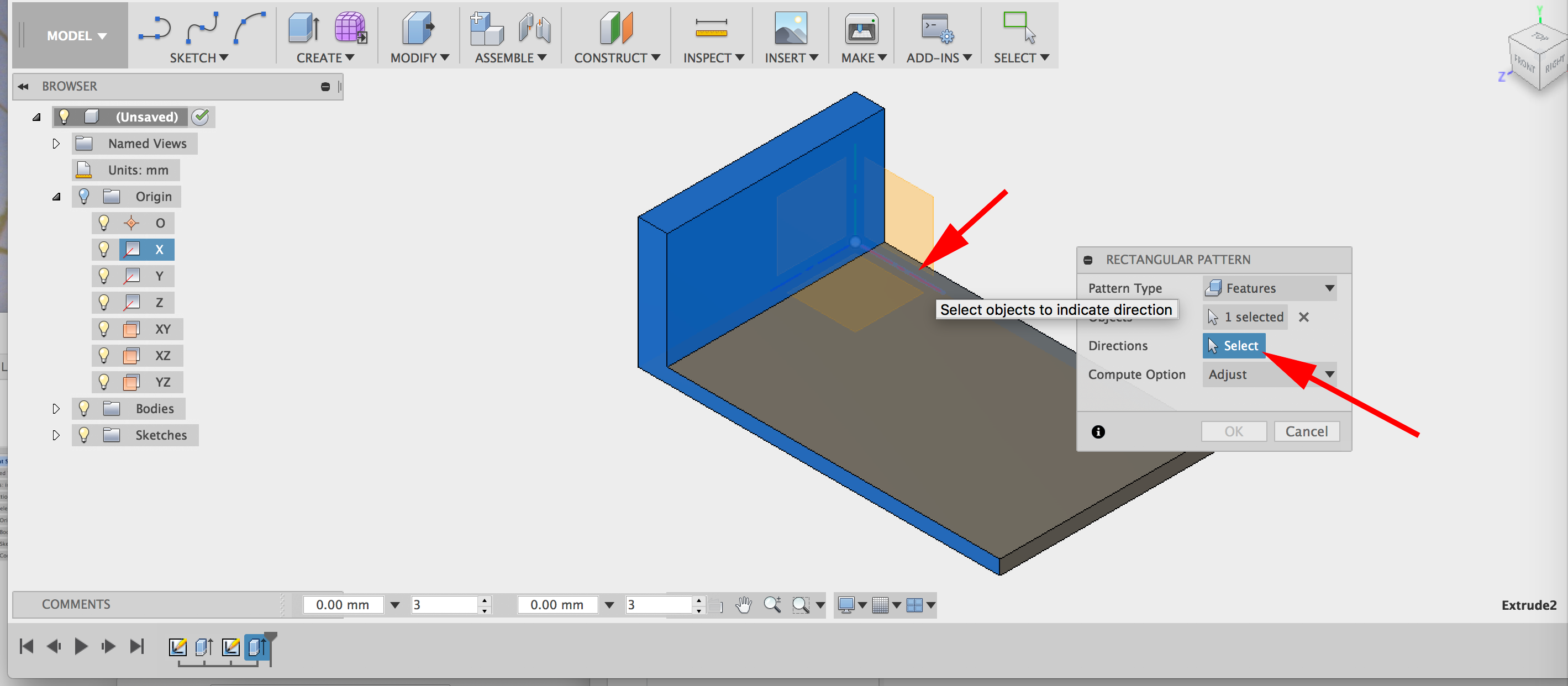The width and height of the screenshot is (1568, 686).
Task: Click the Create Form sculpt icon
Action: click(x=351, y=28)
